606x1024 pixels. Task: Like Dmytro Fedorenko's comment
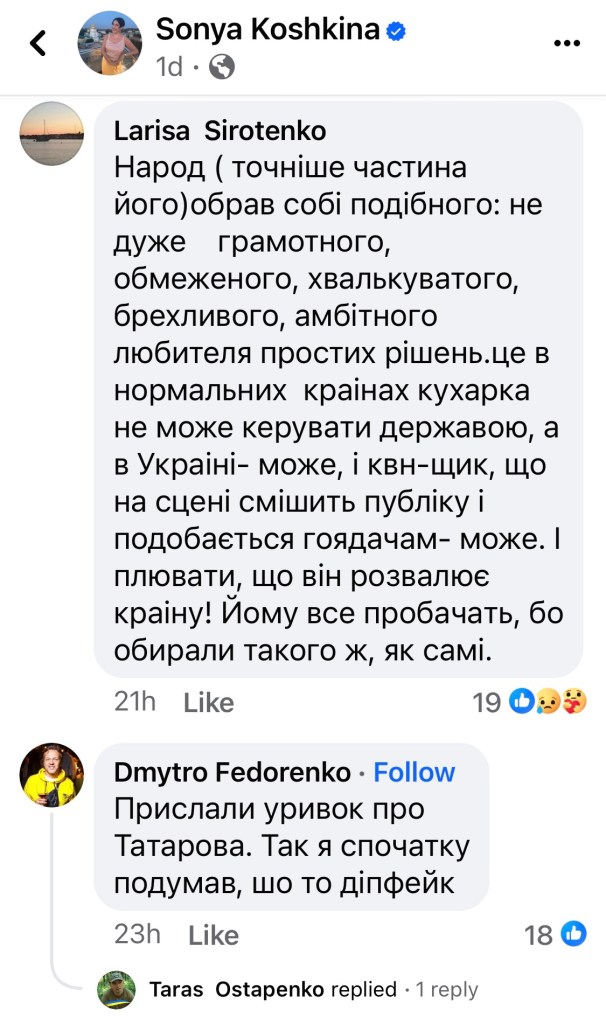(x=214, y=936)
